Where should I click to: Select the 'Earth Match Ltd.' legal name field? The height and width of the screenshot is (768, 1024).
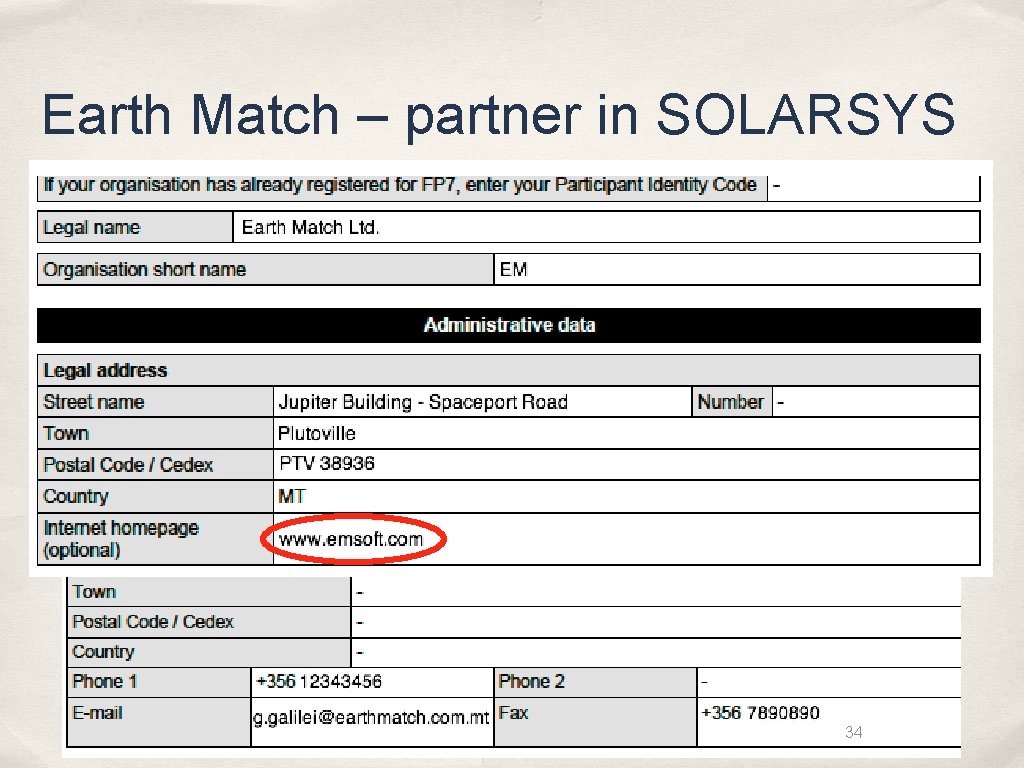point(606,227)
